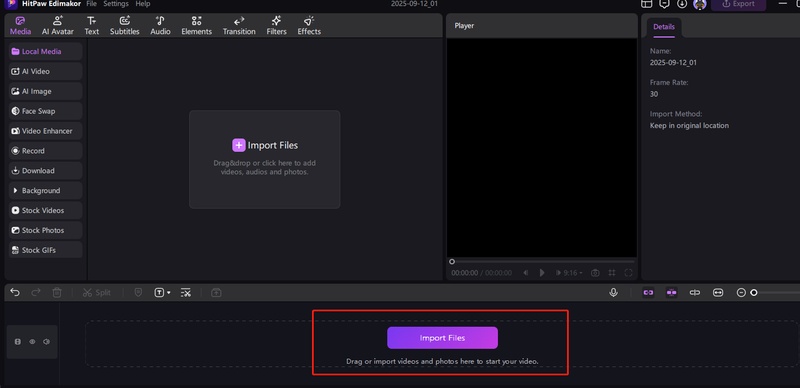Open Face Swap tool
Viewport: 800px width, 388px height.
click(x=45, y=111)
